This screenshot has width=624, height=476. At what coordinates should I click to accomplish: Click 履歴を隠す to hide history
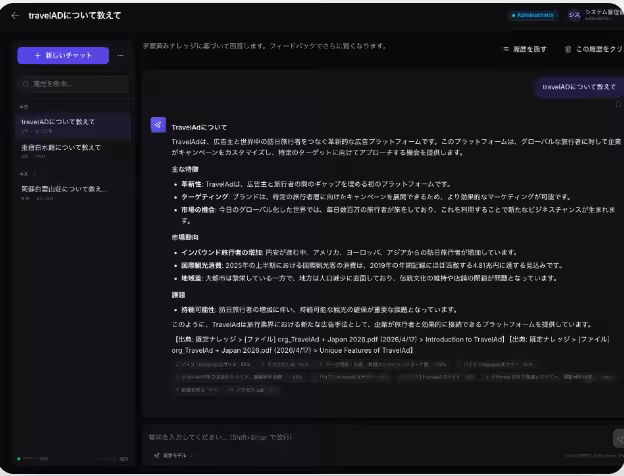pyautogui.click(x=530, y=49)
